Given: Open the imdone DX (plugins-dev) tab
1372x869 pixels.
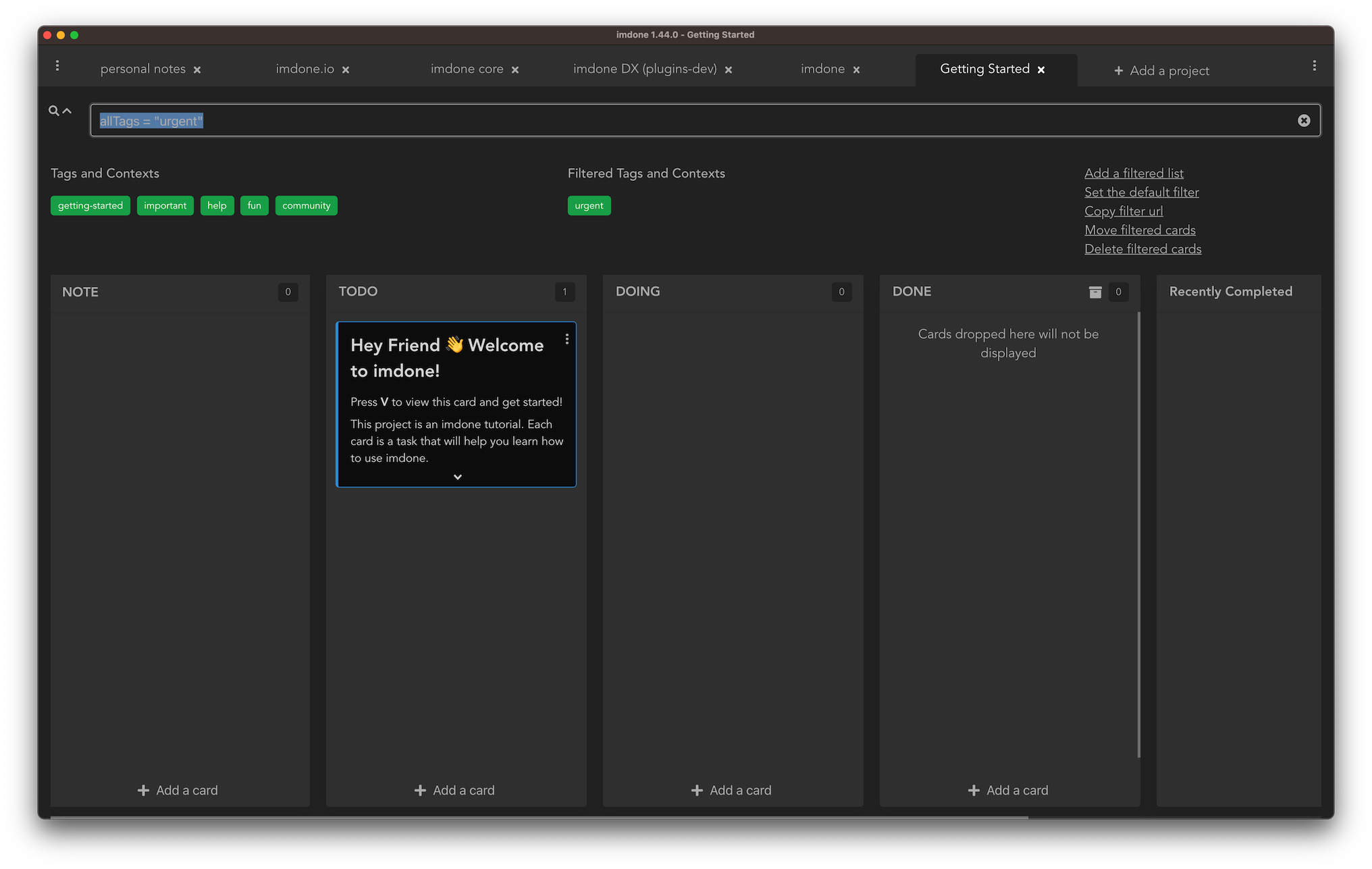Looking at the screenshot, I should click(645, 69).
